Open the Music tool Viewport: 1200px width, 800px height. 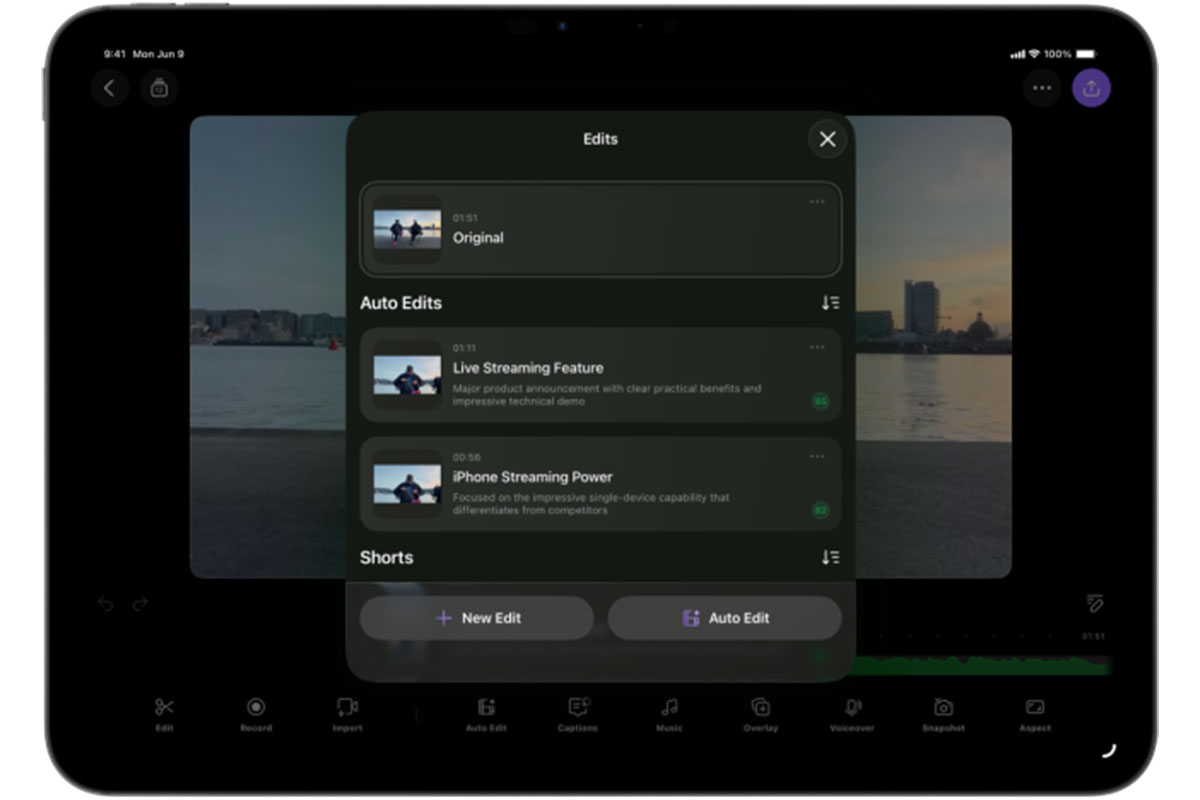click(669, 714)
